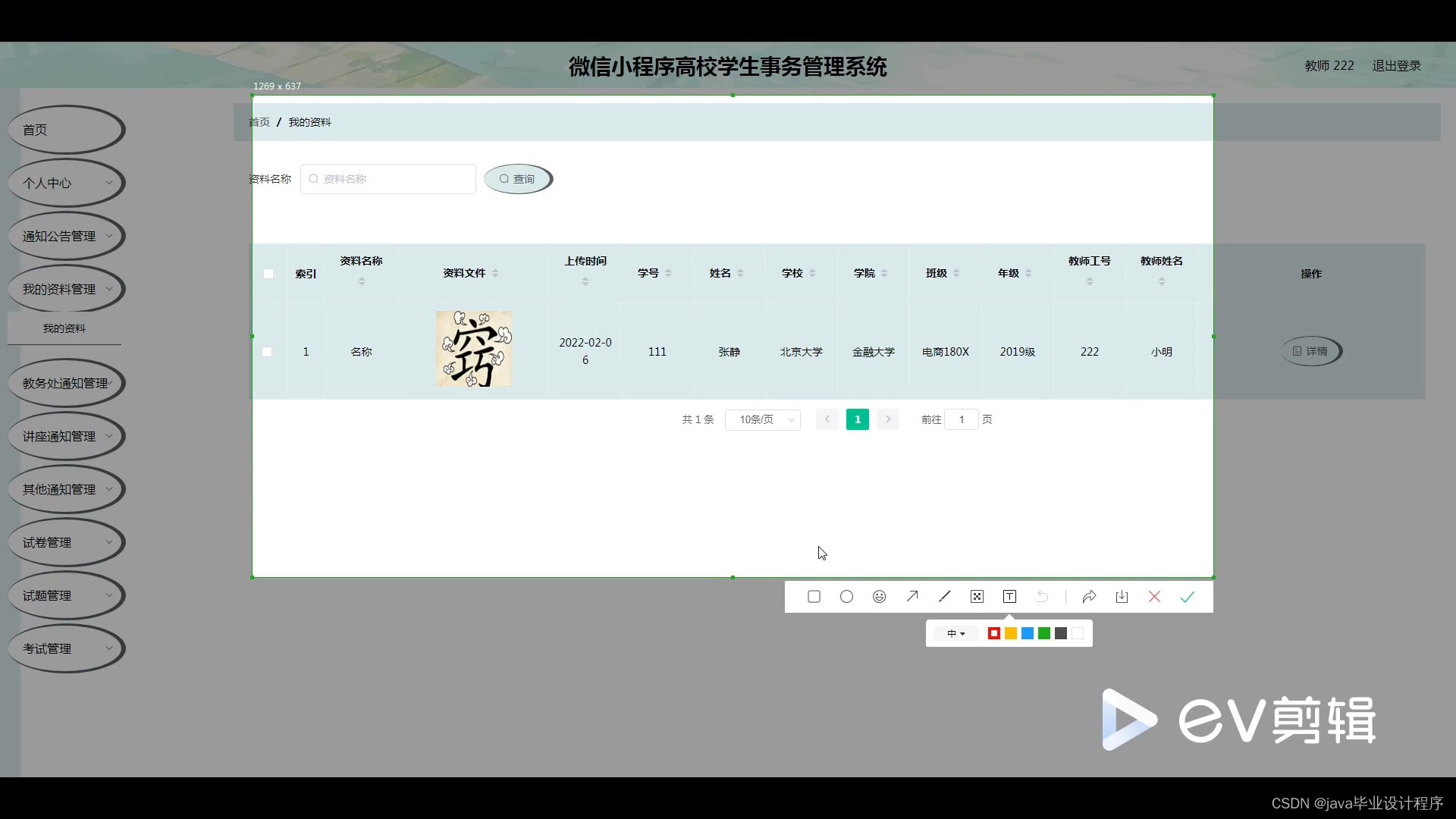
Task: Click the 资料名称 search input field
Action: pos(388,179)
